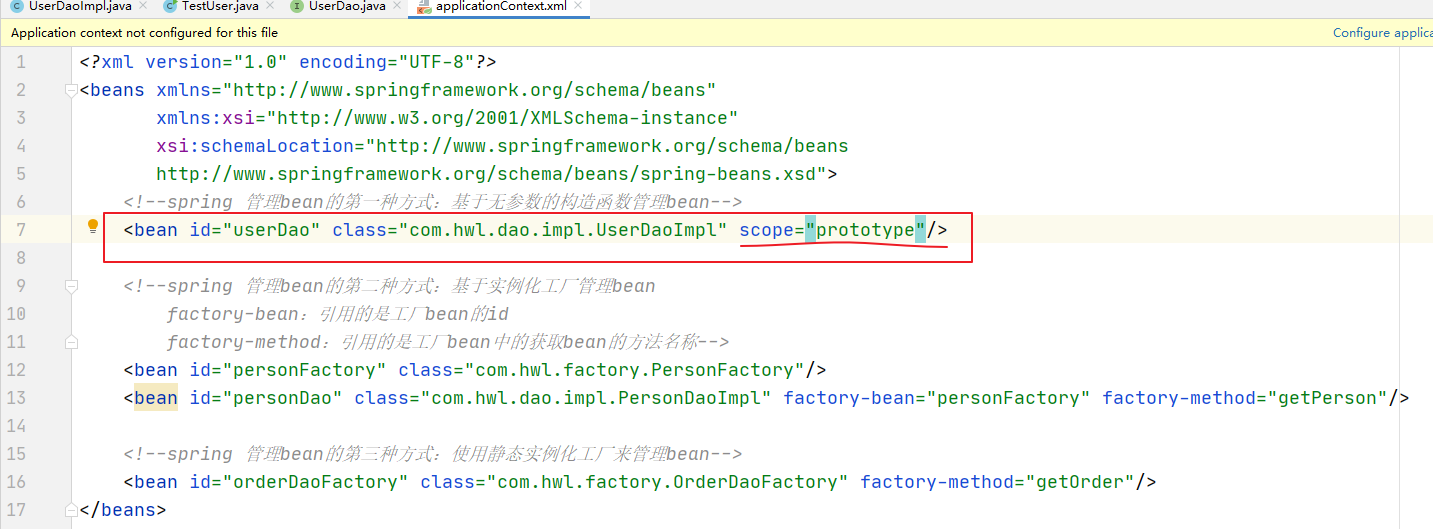Click the com.hwl.dao.impl.UserDaoImpl class value
The image size is (1433, 529).
(562, 230)
